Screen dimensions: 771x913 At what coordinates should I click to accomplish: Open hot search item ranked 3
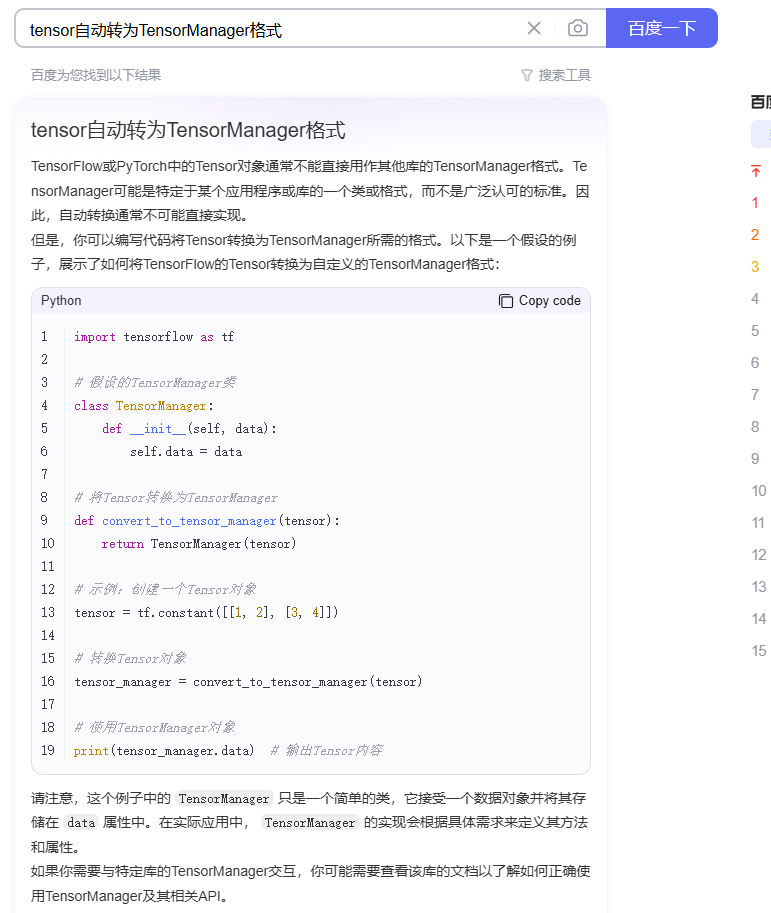tap(755, 267)
